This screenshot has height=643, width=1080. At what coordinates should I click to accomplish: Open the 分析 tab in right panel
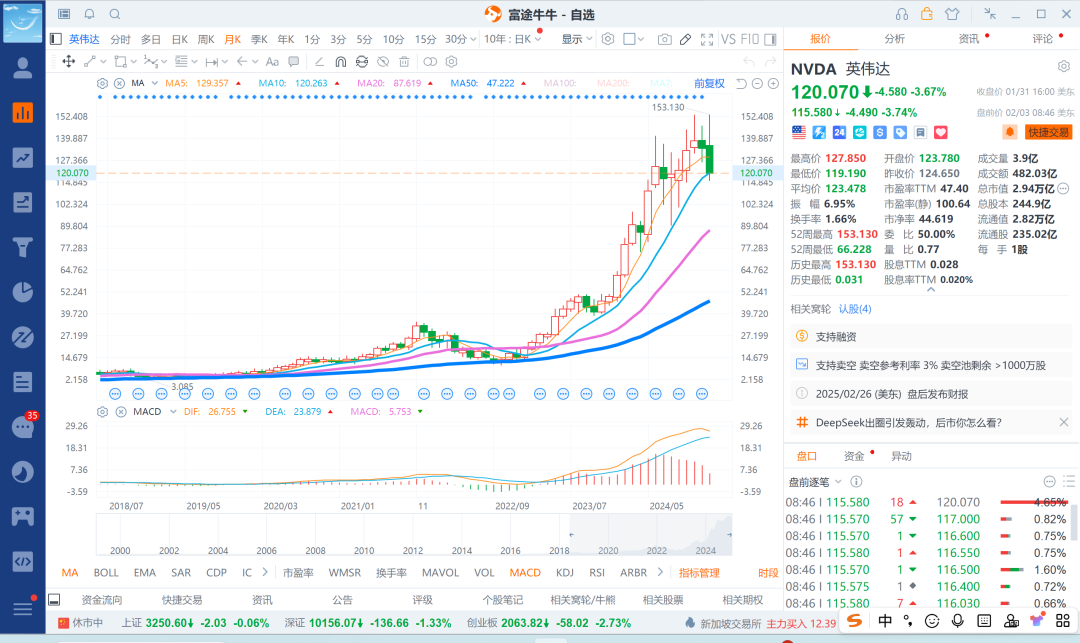point(894,39)
